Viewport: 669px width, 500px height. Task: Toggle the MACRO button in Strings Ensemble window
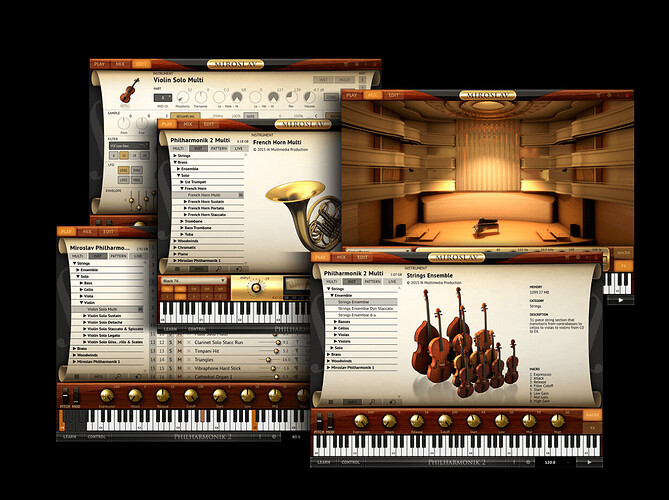[592, 415]
